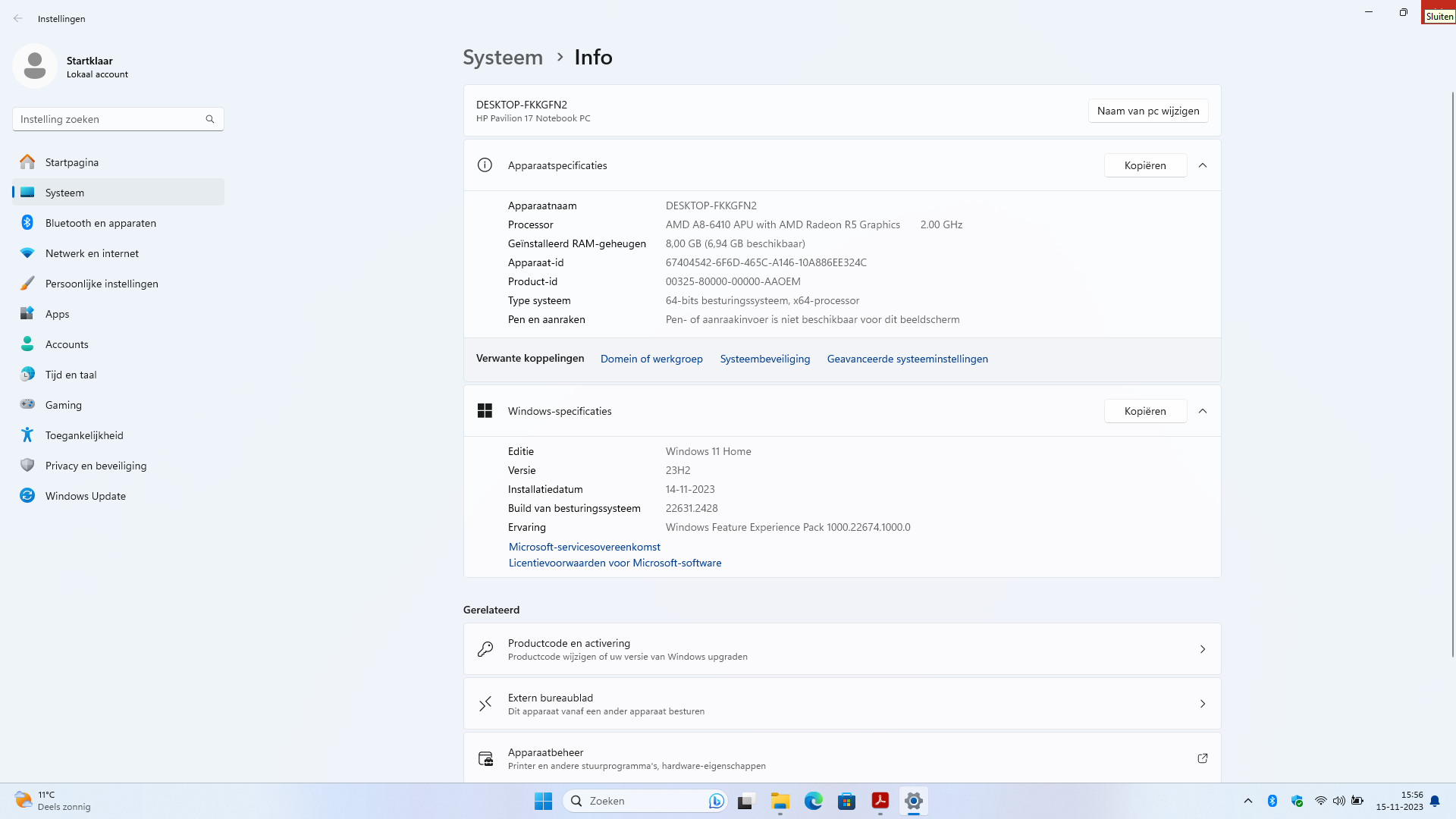1456x819 pixels.
Task: Copy the Apparaatspecificaties
Action: (1145, 165)
